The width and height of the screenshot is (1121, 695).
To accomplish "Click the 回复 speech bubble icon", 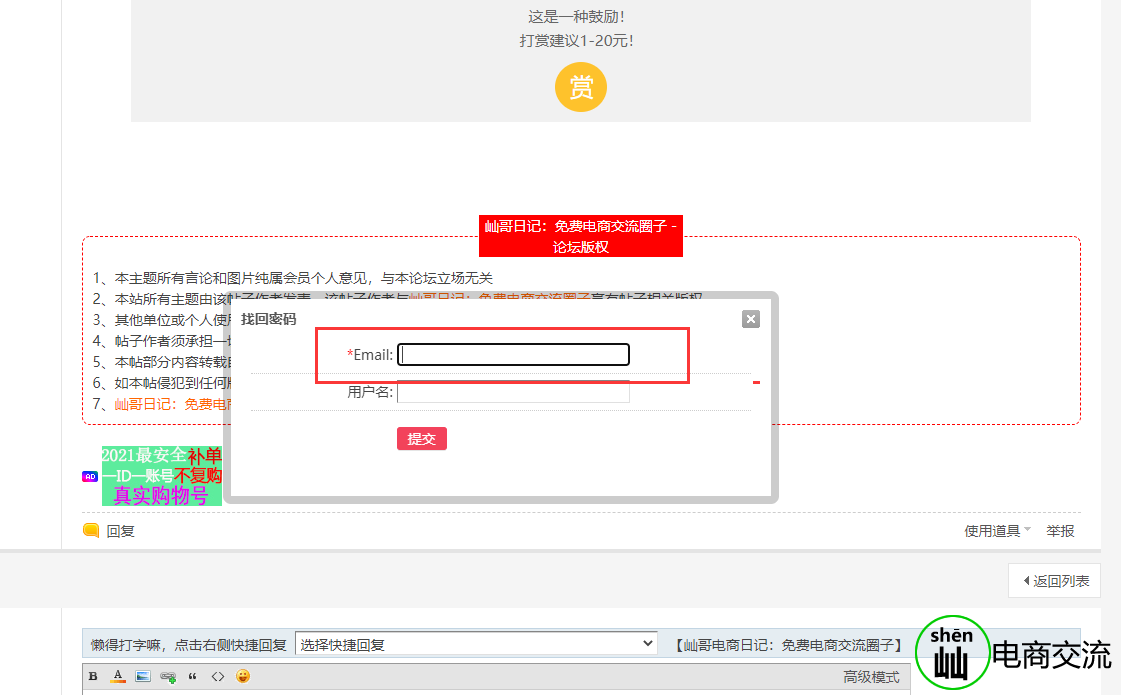I will click(91, 531).
